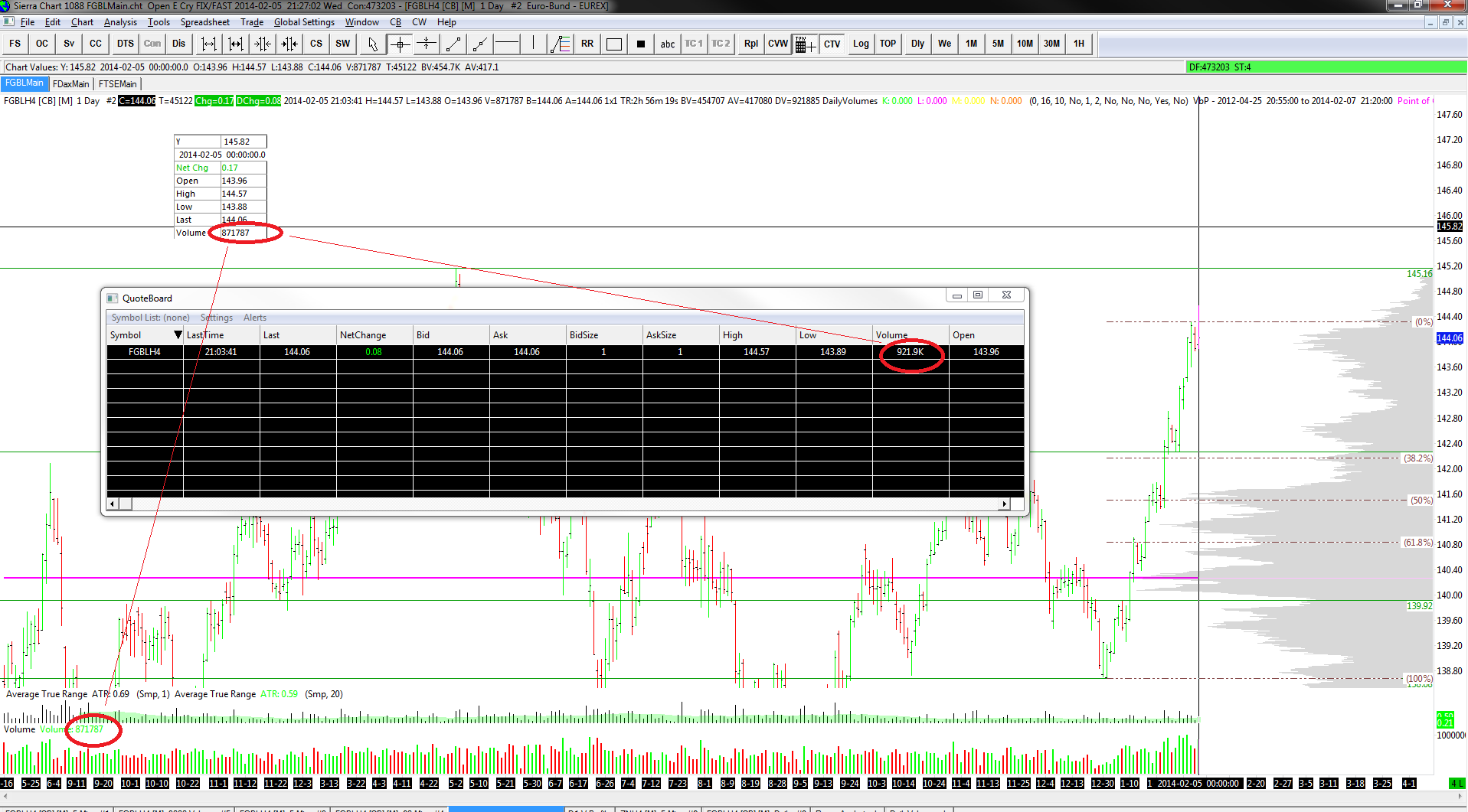Click the SW toolbar button
Image resolution: width=1468 pixels, height=812 pixels.
point(343,44)
